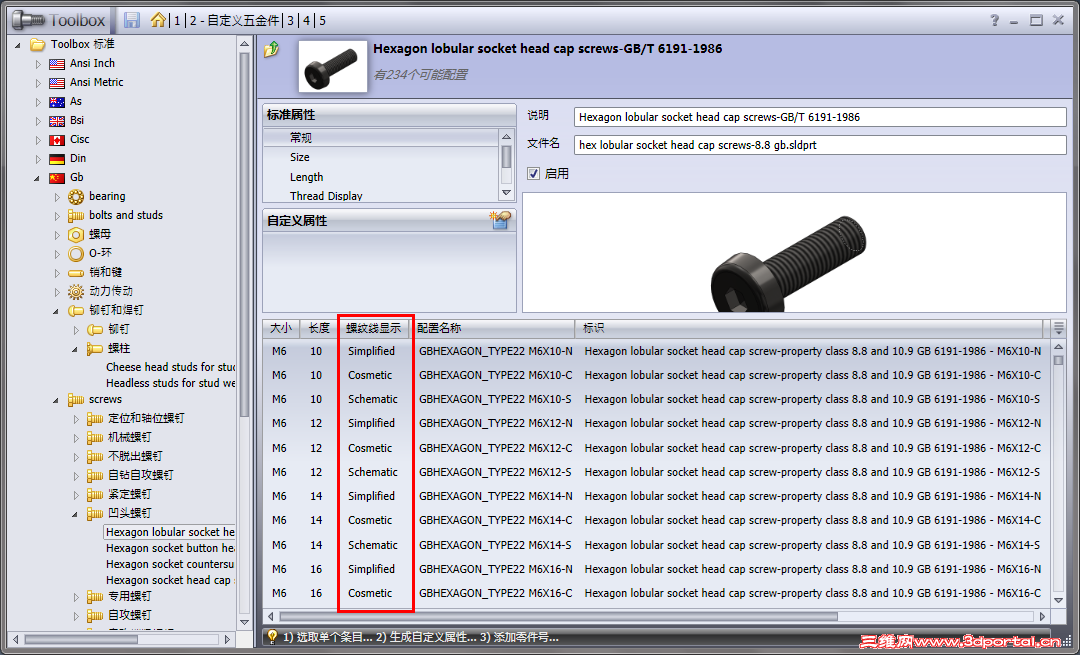
Task: Collapse the 凹头螺钉 node
Action: point(76,514)
